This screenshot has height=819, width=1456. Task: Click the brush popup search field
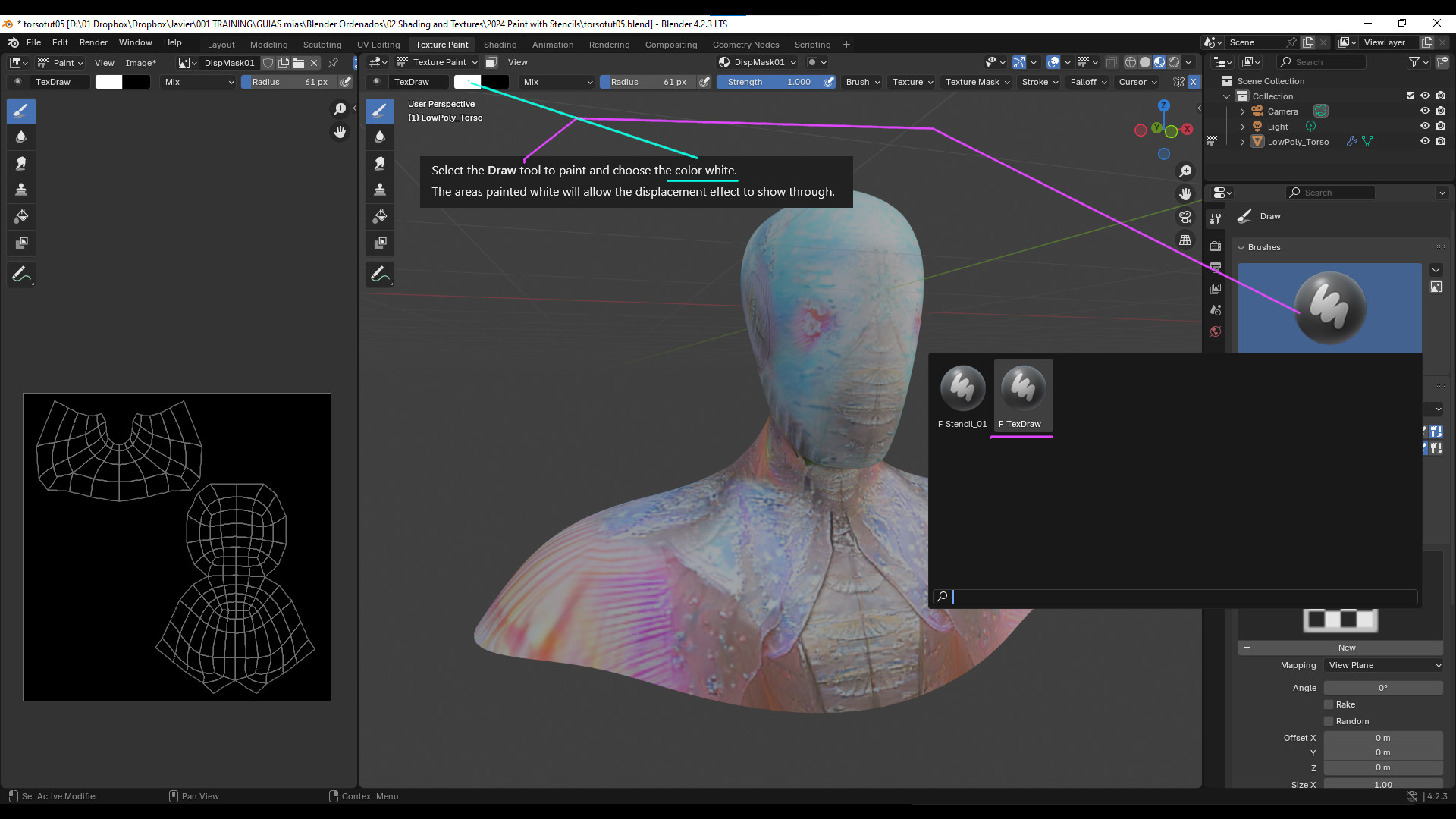tap(1175, 597)
